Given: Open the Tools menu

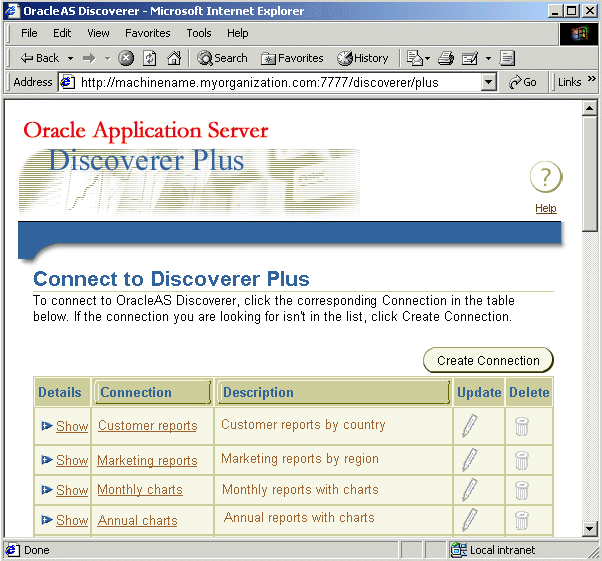Looking at the screenshot, I should click(198, 33).
